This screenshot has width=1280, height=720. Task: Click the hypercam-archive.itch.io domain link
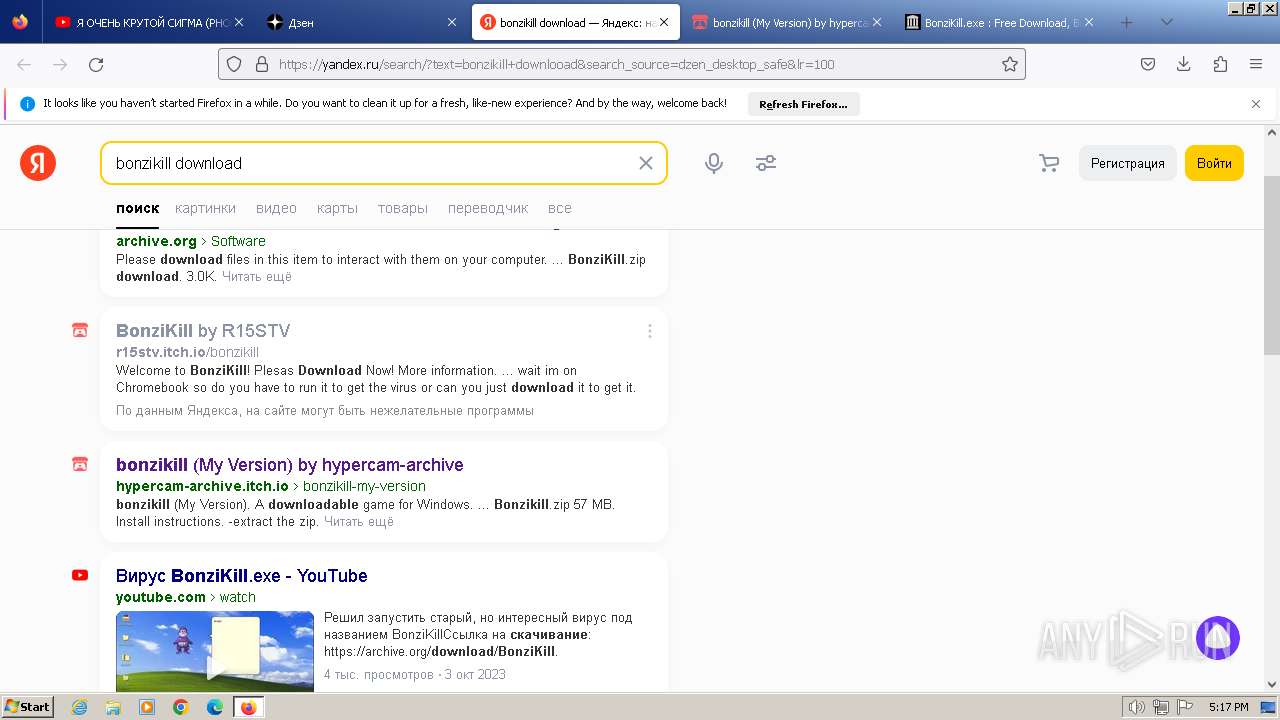202,486
